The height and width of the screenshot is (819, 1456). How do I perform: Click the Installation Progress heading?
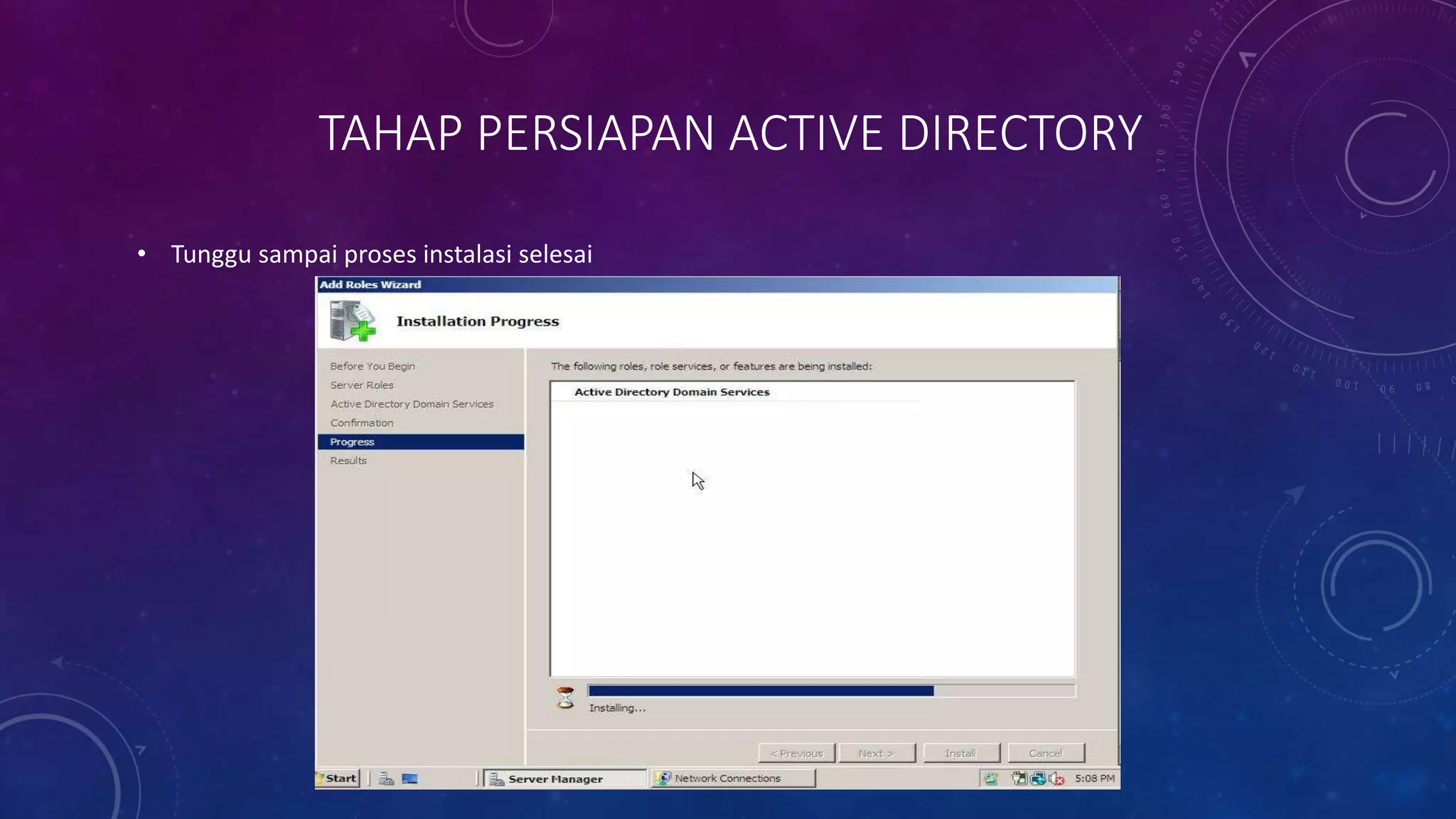click(x=478, y=321)
